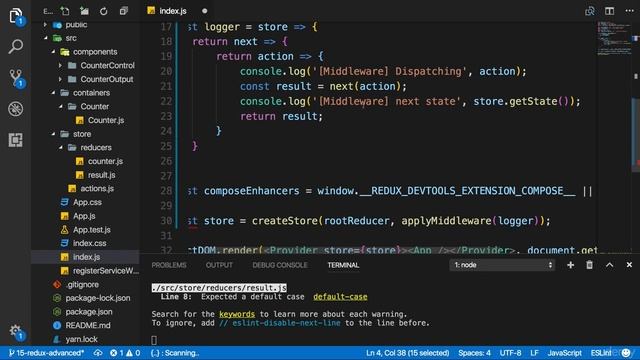Open the Source Control view icon
The image size is (640, 360).
(16, 77)
